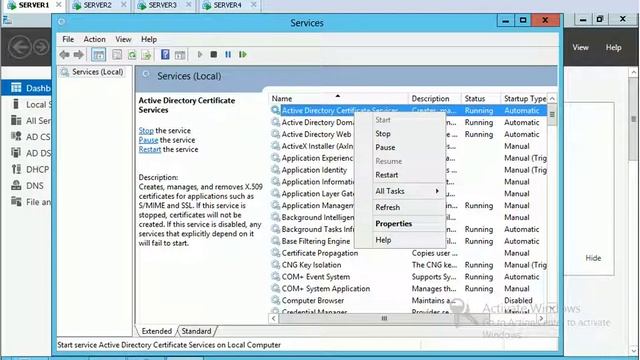Select the Certificate Propagation service row
Viewport: 640px width, 360px height.
point(408,253)
